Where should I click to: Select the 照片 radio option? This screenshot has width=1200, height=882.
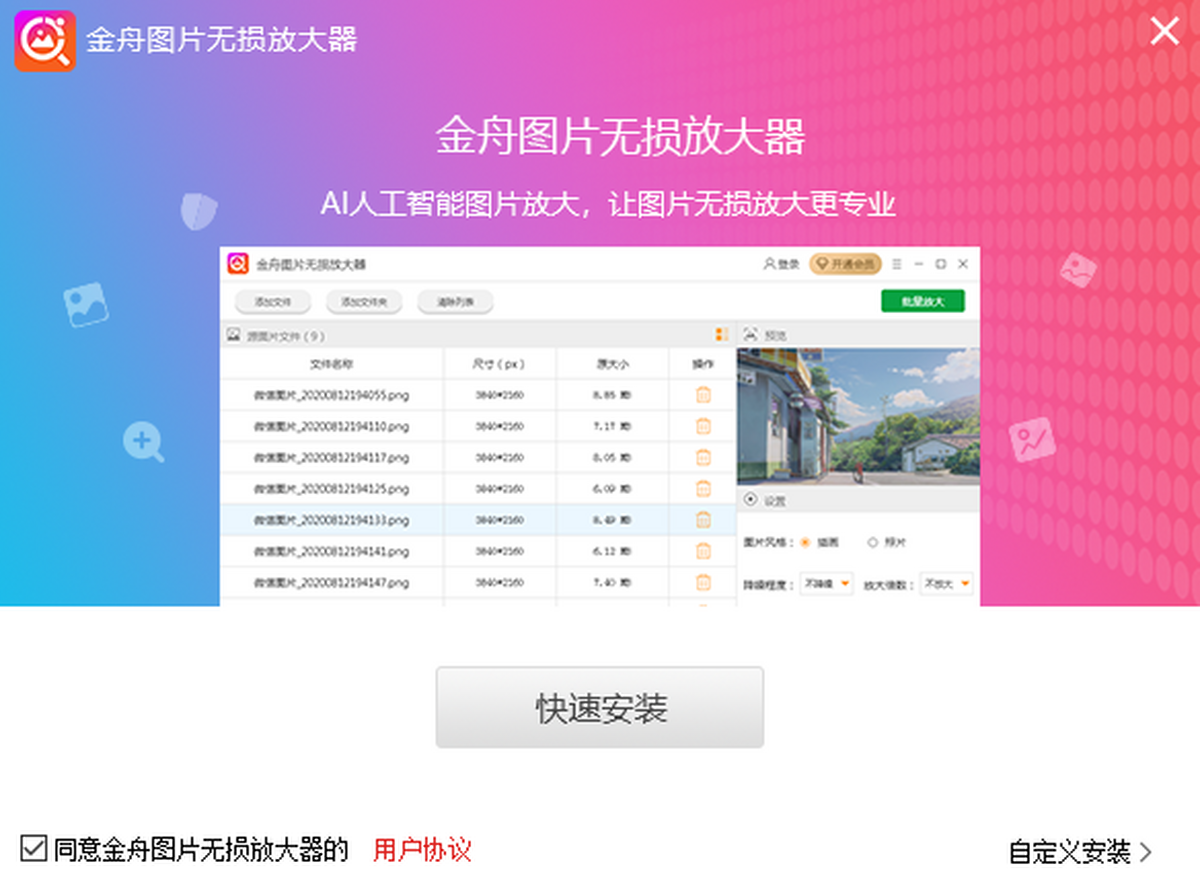point(872,542)
